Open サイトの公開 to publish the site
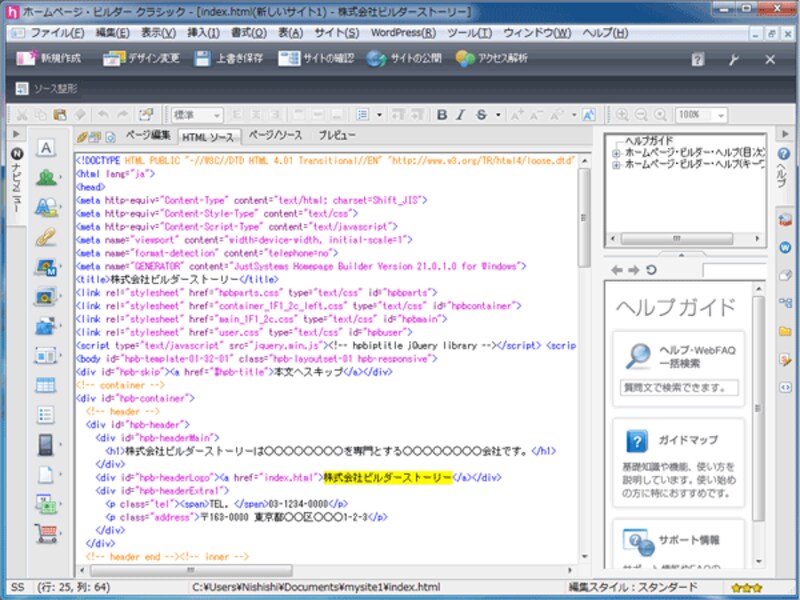The image size is (800, 600). click(404, 59)
